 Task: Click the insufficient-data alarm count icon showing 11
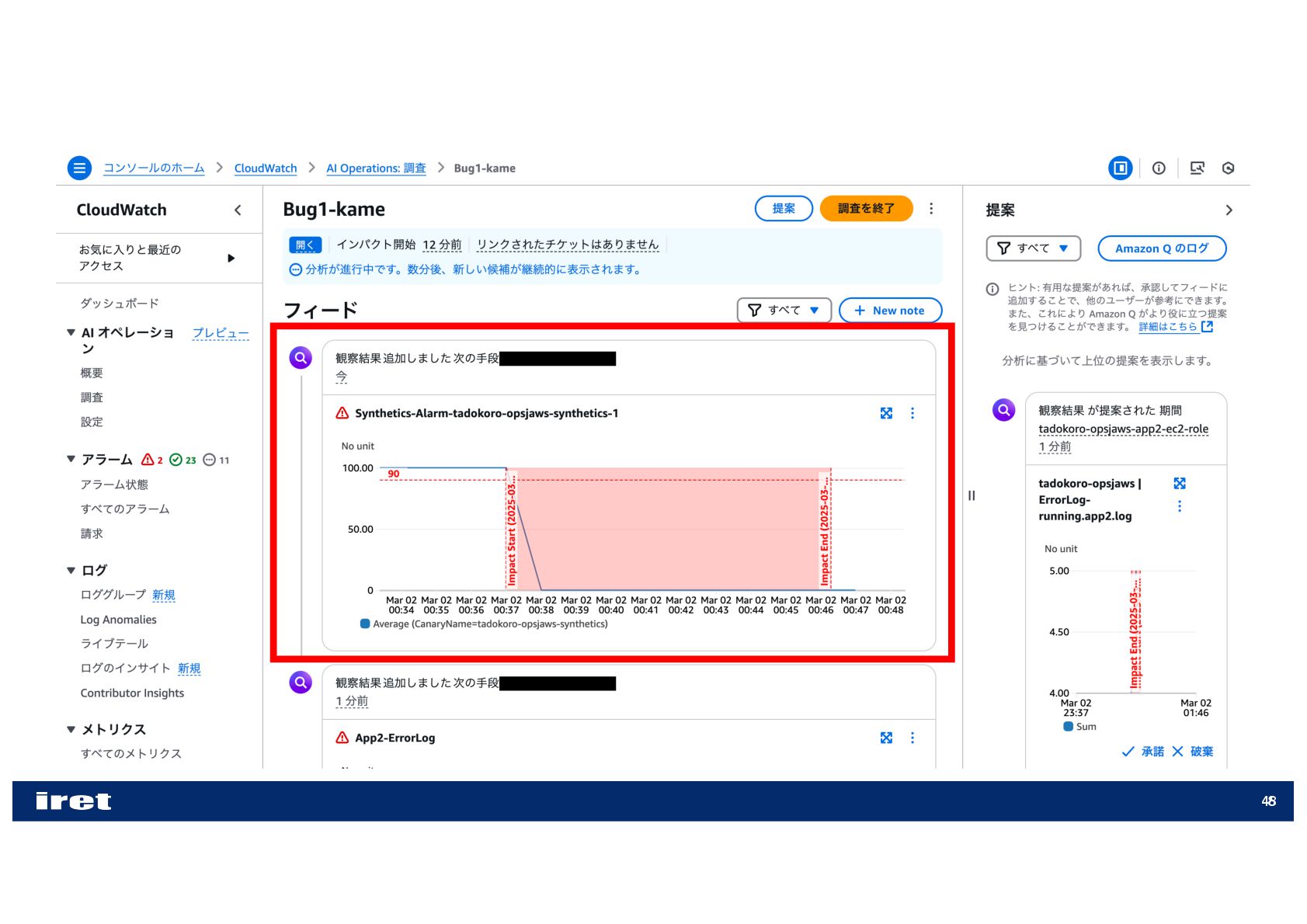coord(209,460)
